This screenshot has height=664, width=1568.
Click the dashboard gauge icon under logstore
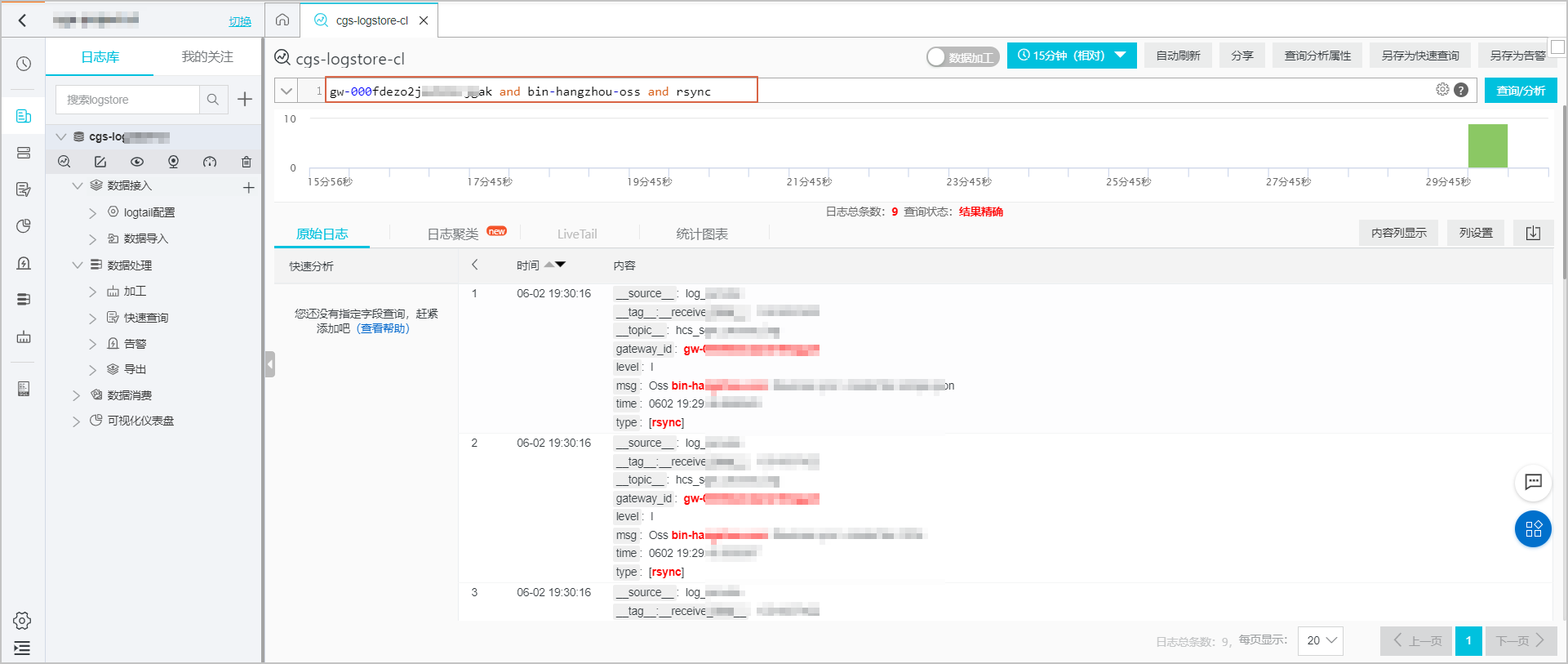tap(210, 162)
